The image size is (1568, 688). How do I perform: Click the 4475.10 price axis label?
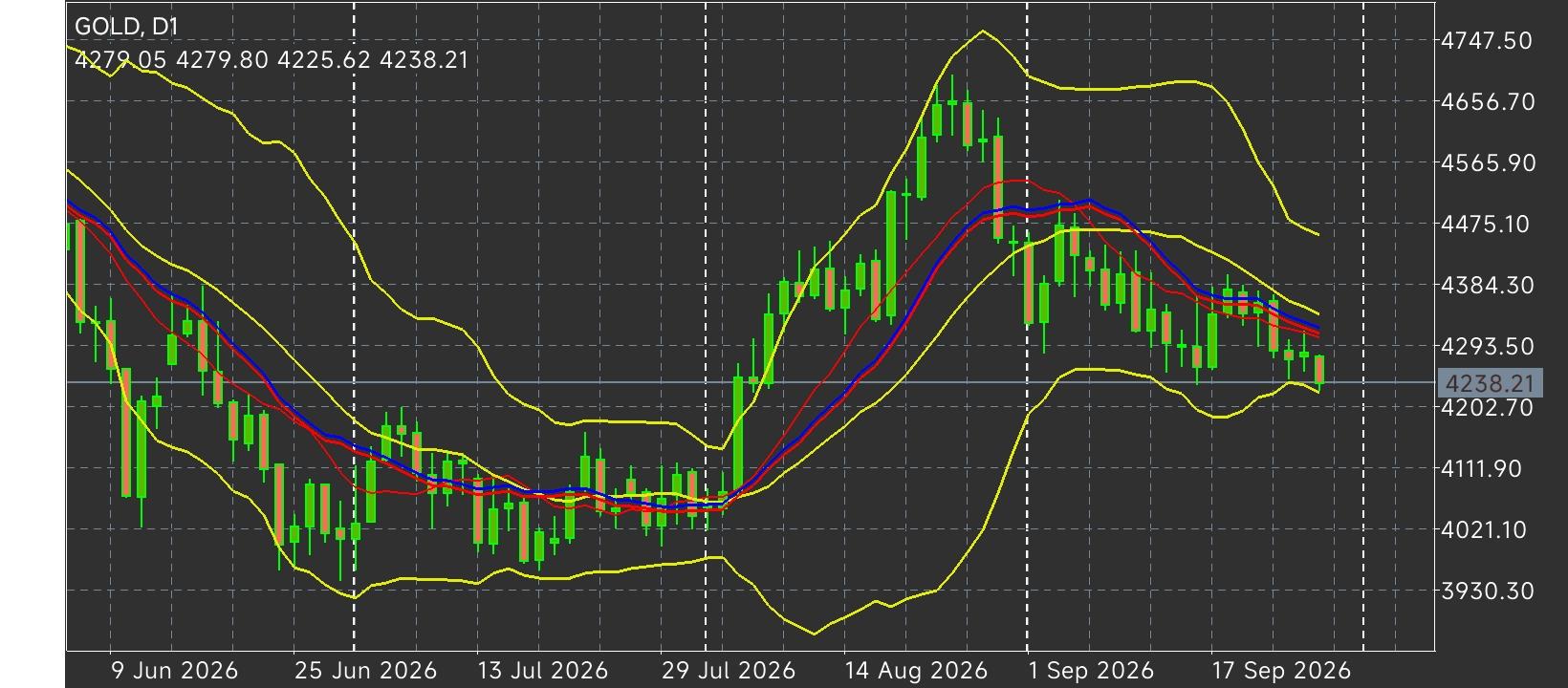(1487, 224)
